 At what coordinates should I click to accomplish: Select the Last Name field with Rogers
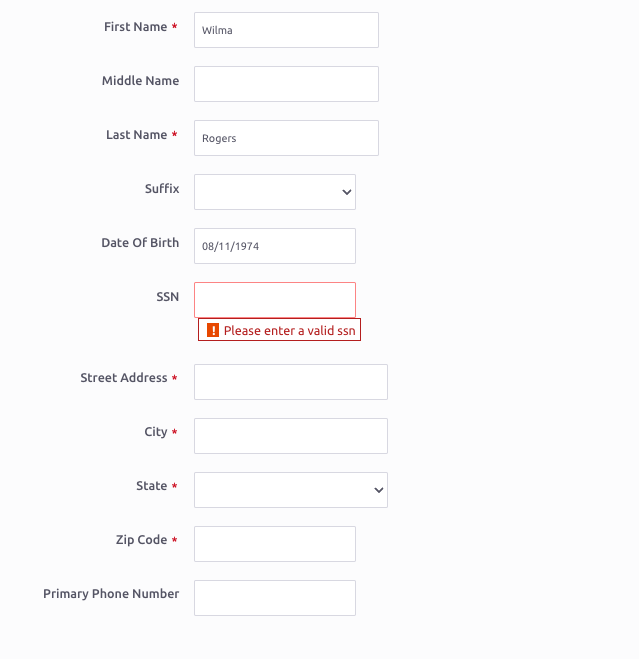(286, 138)
